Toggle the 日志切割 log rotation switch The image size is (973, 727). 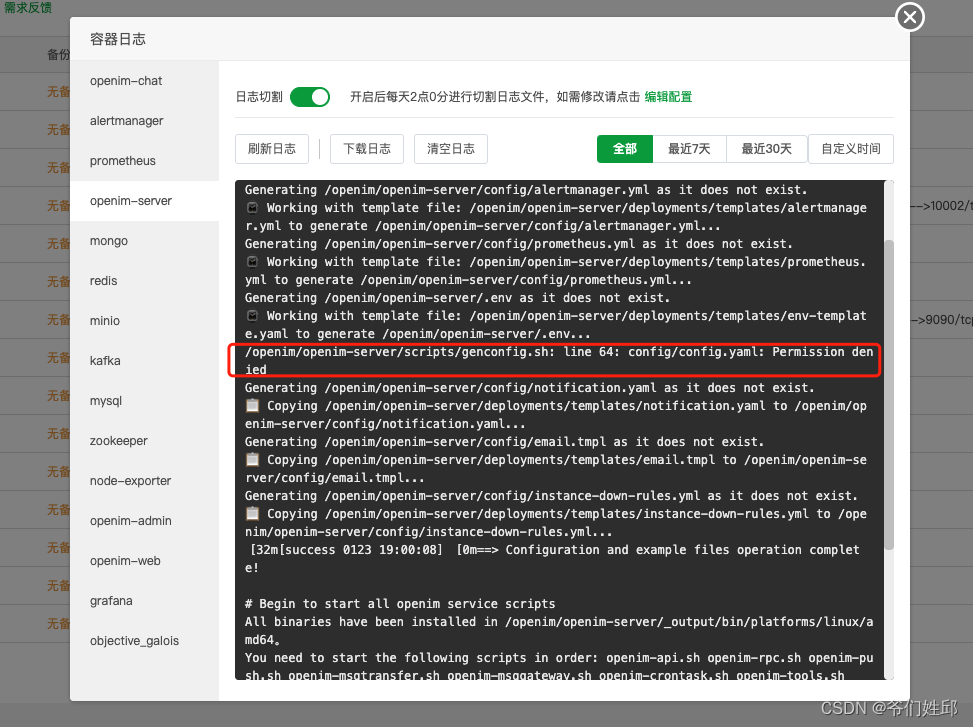pos(310,97)
